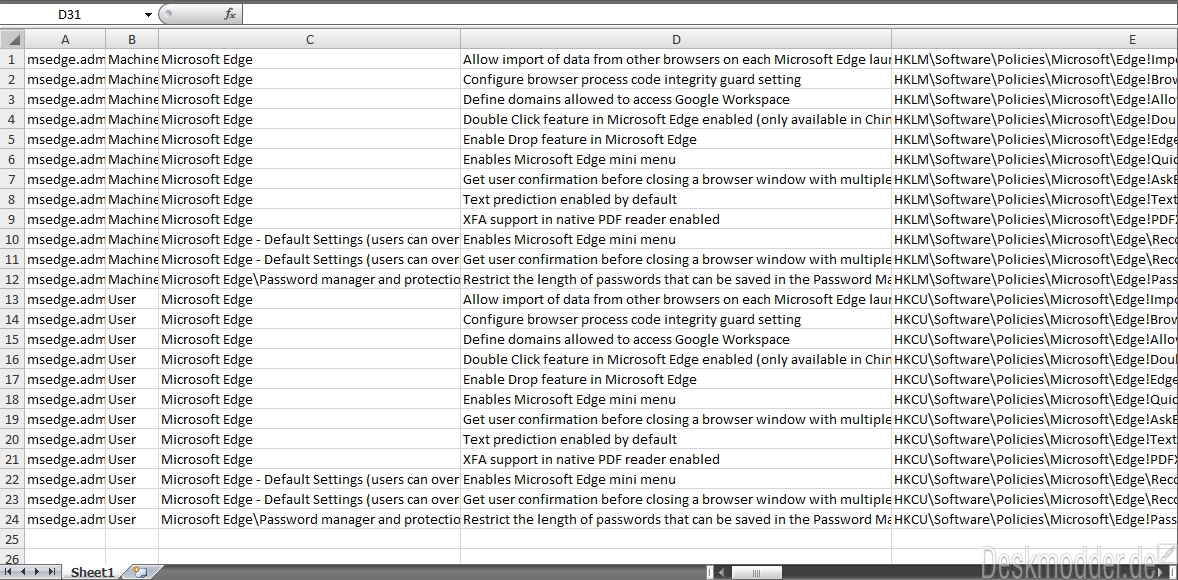Switch to the Sheet1 tab
Viewport: 1178px width, 580px height.
tap(92, 572)
